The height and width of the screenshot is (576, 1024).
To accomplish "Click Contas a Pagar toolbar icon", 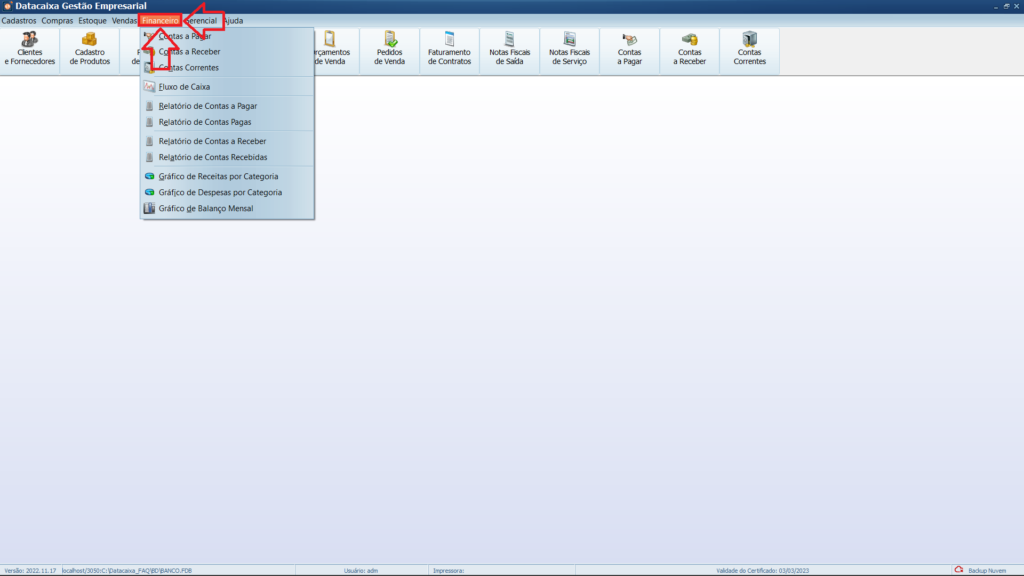I will tap(630, 50).
